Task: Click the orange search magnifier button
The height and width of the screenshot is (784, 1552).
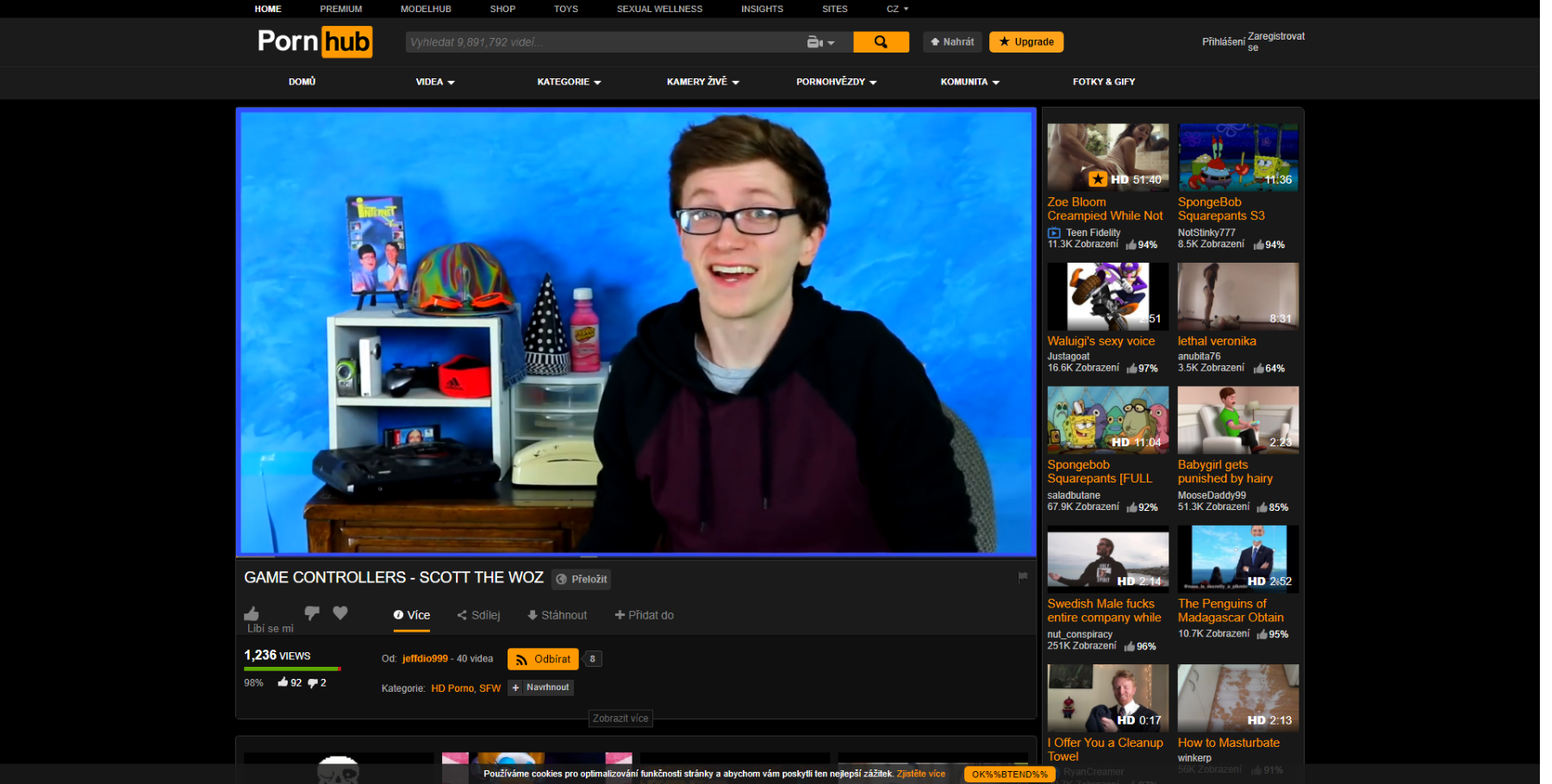Action: tap(880, 42)
